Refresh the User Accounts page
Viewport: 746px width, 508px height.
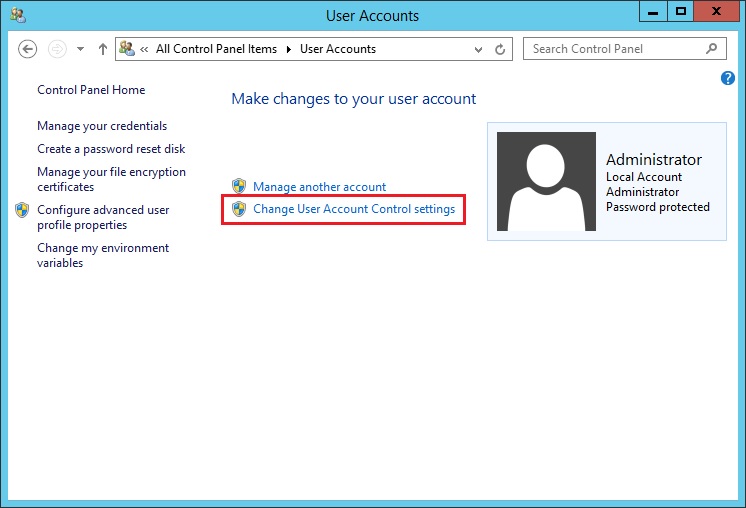[x=501, y=49]
